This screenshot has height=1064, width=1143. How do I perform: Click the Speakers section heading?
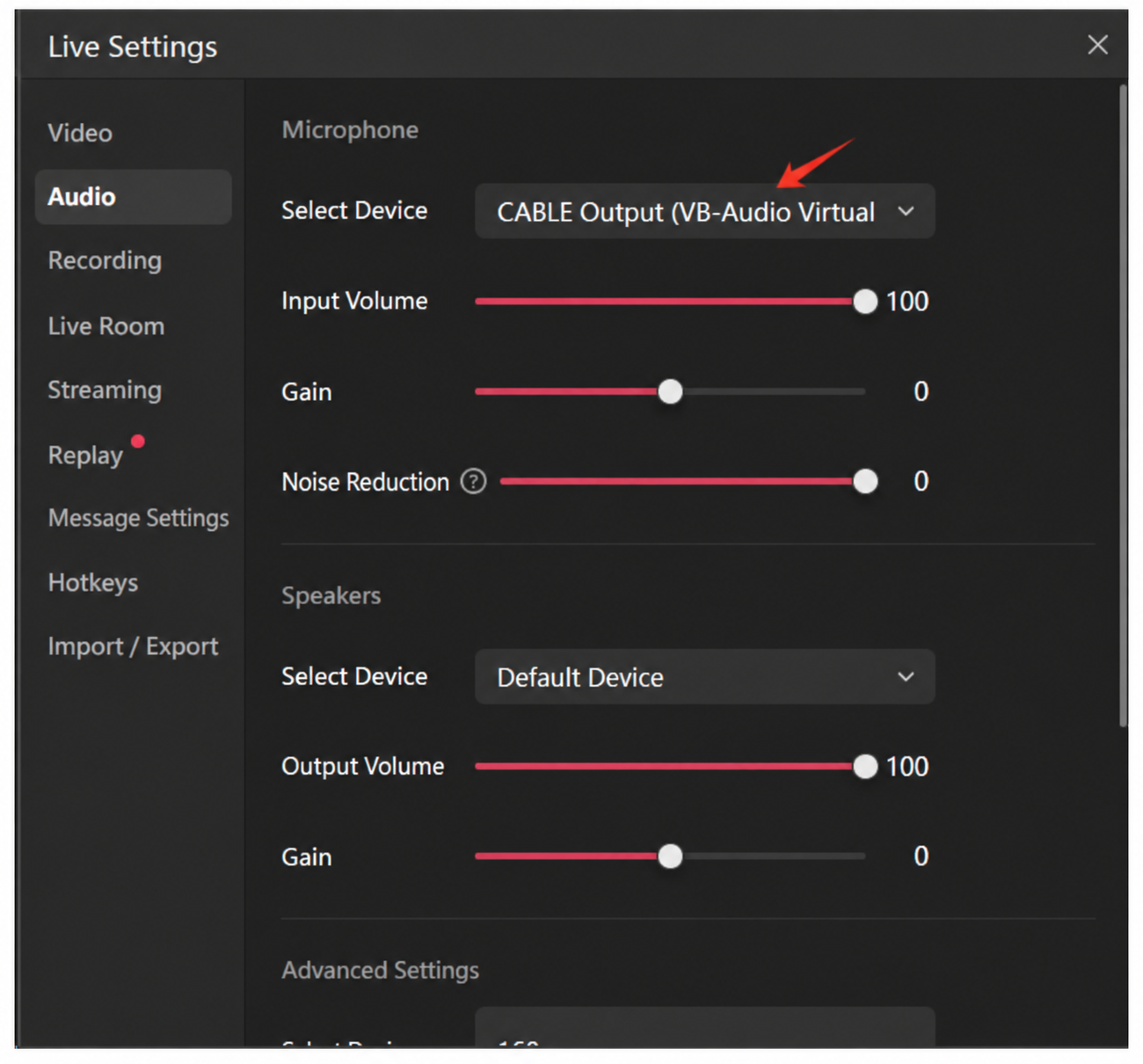[x=331, y=596]
